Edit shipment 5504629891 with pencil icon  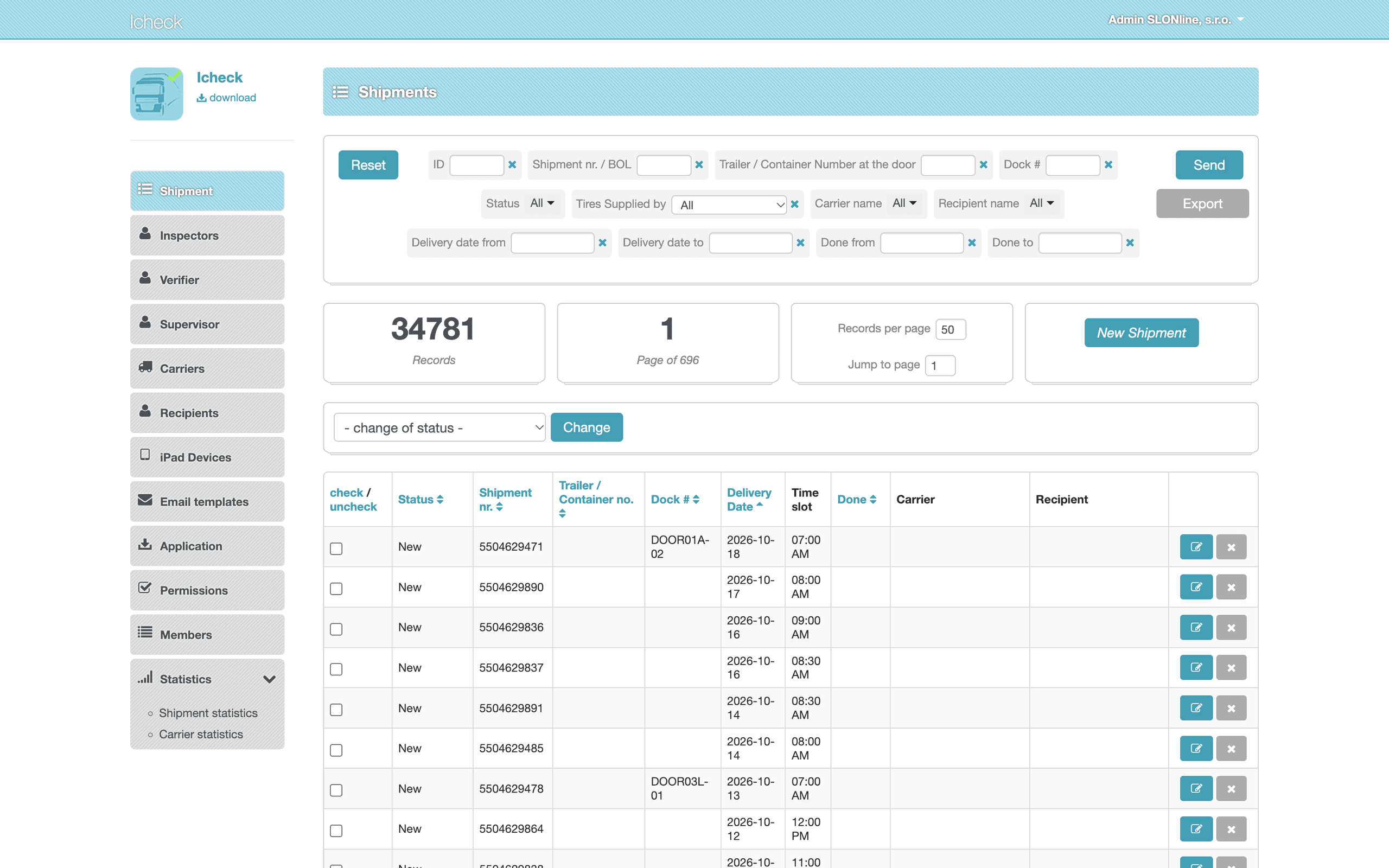(x=1196, y=708)
